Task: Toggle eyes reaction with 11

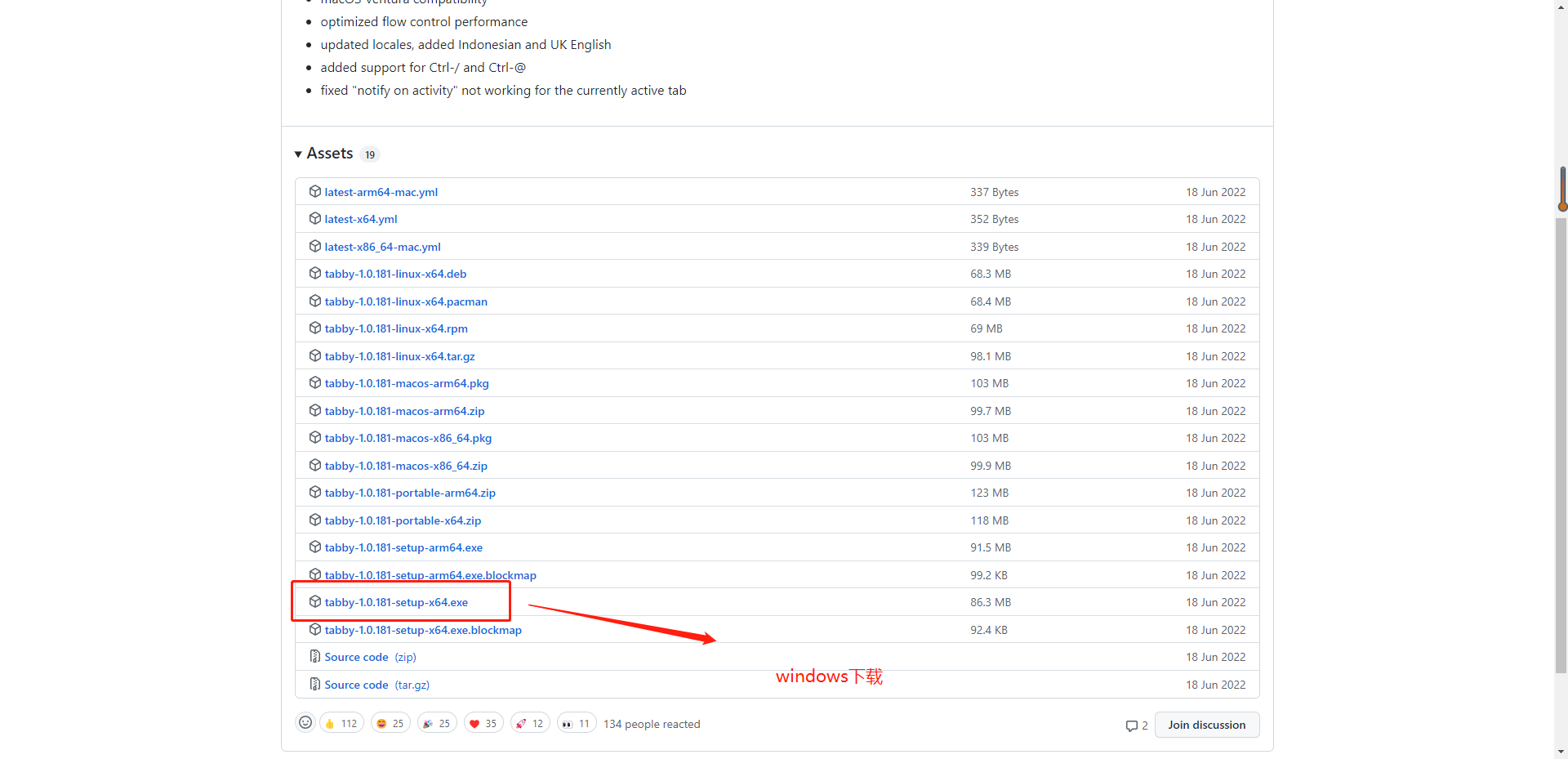Action: click(577, 723)
